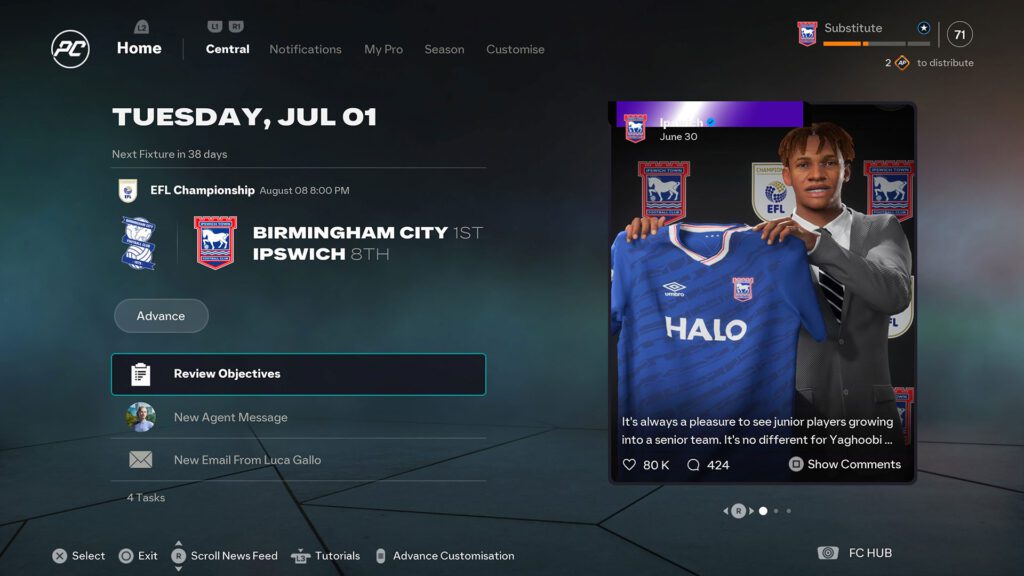Viewport: 1024px width, 576px height.
Task: Select the second news feed page dot
Action: (x=776, y=511)
